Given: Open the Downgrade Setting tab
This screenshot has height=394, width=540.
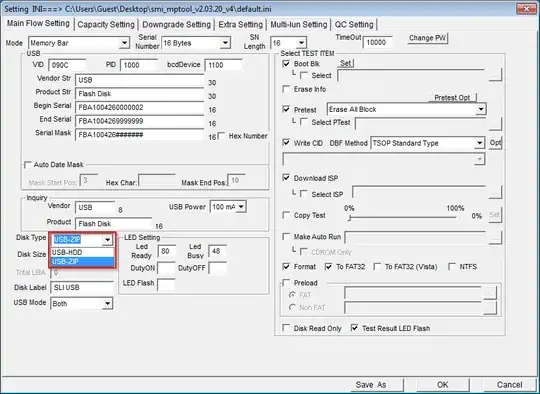Looking at the screenshot, I should pos(176,24).
